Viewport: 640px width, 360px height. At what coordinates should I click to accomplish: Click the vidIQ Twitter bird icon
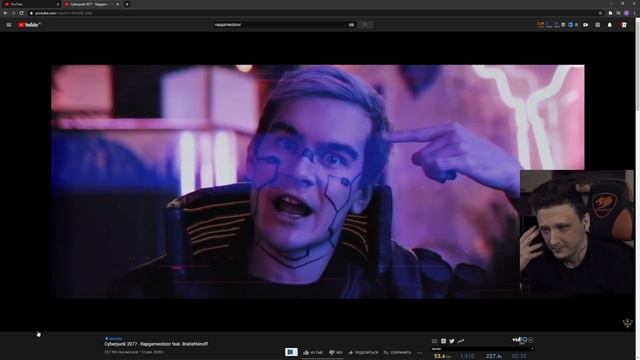coord(452,341)
